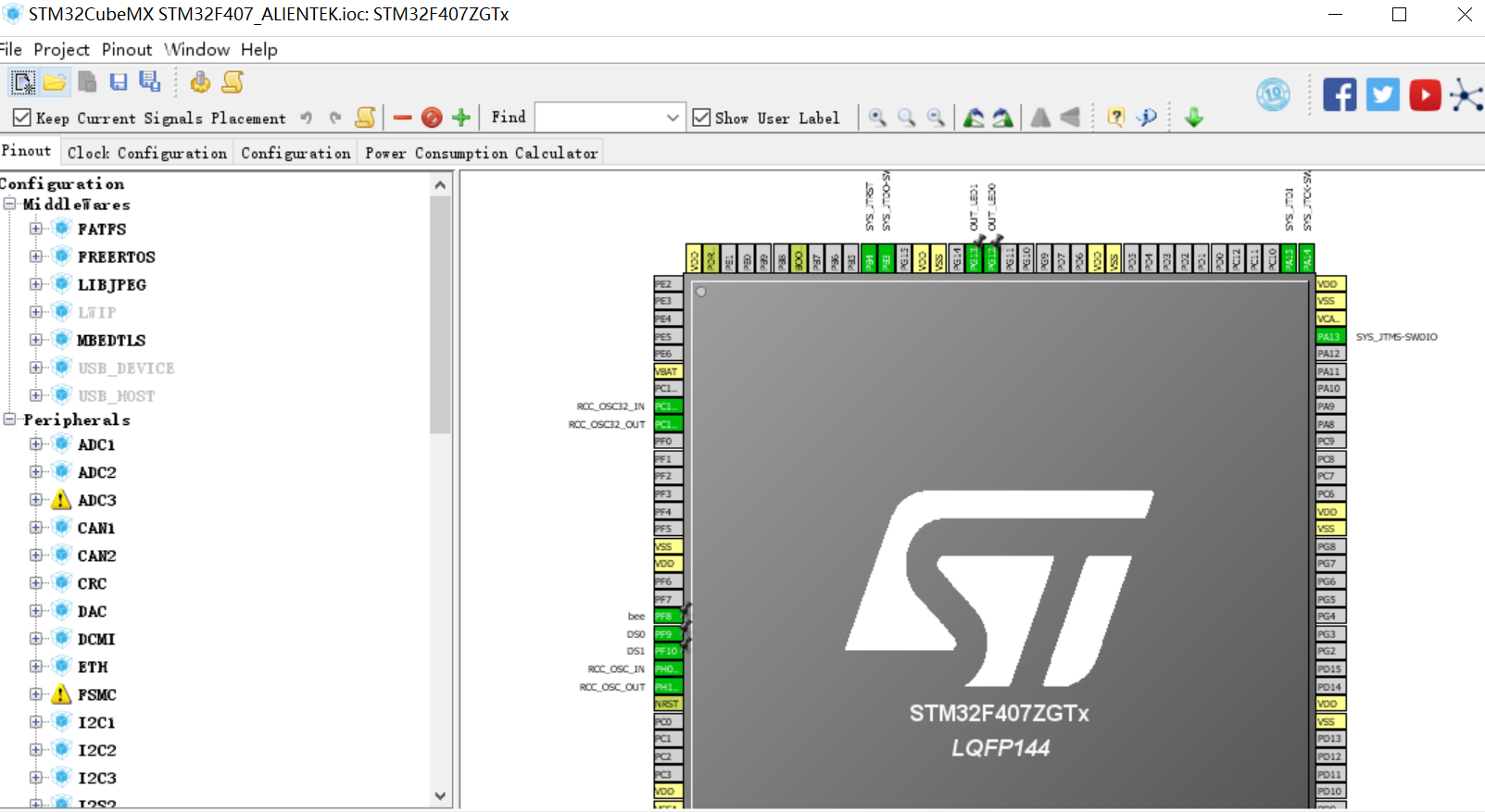The image size is (1485, 812).
Task: Open the YouTube link icon
Action: (x=1426, y=94)
